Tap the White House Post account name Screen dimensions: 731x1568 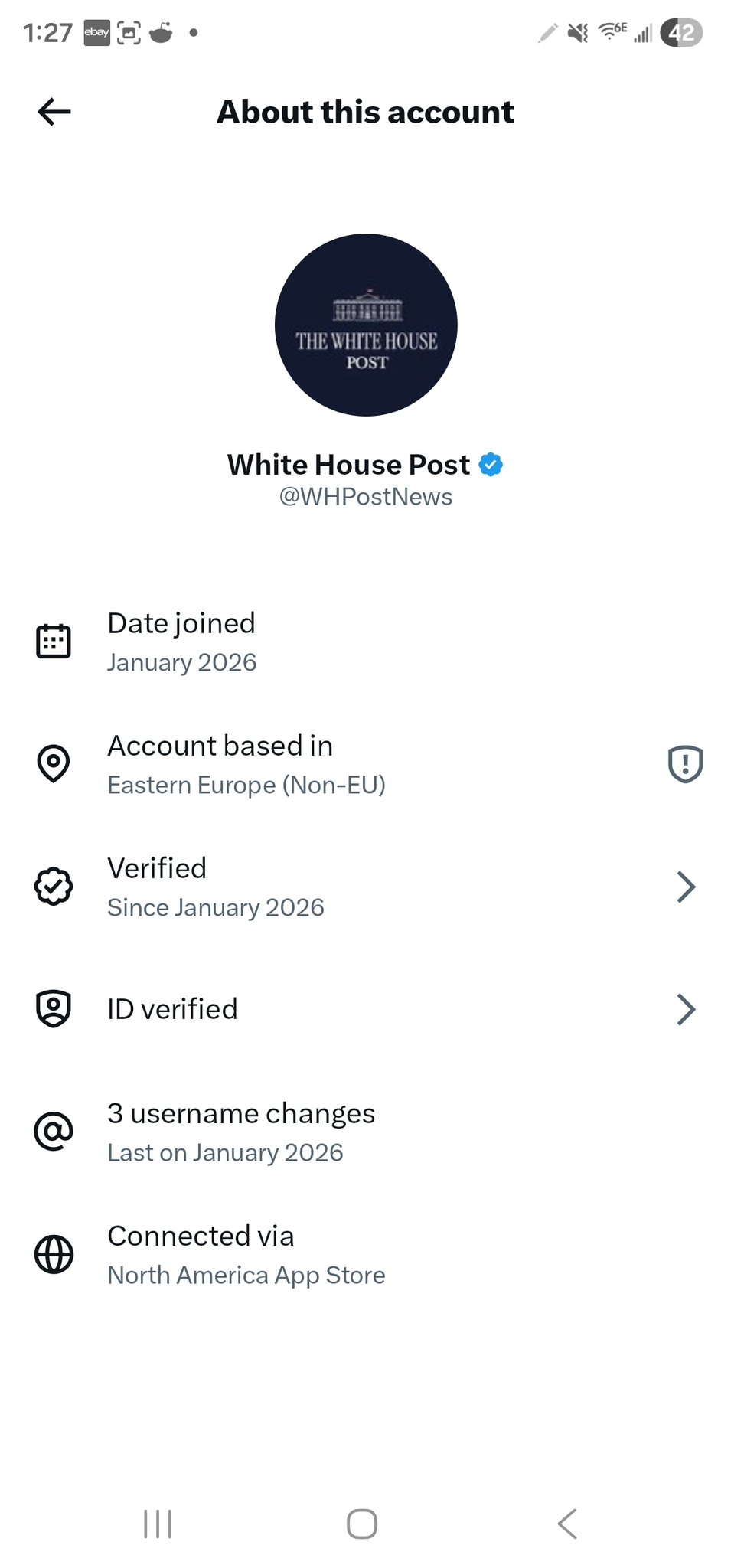[348, 465]
